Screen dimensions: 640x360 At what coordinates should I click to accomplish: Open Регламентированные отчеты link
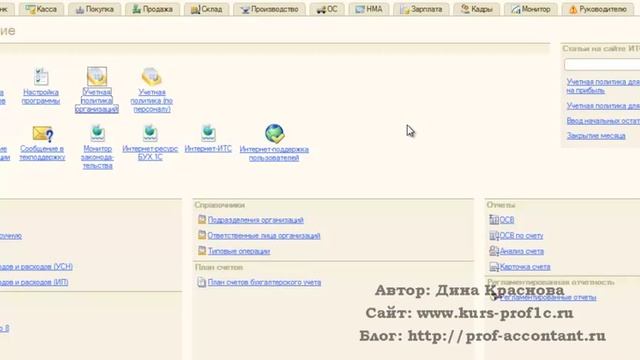click(548, 297)
